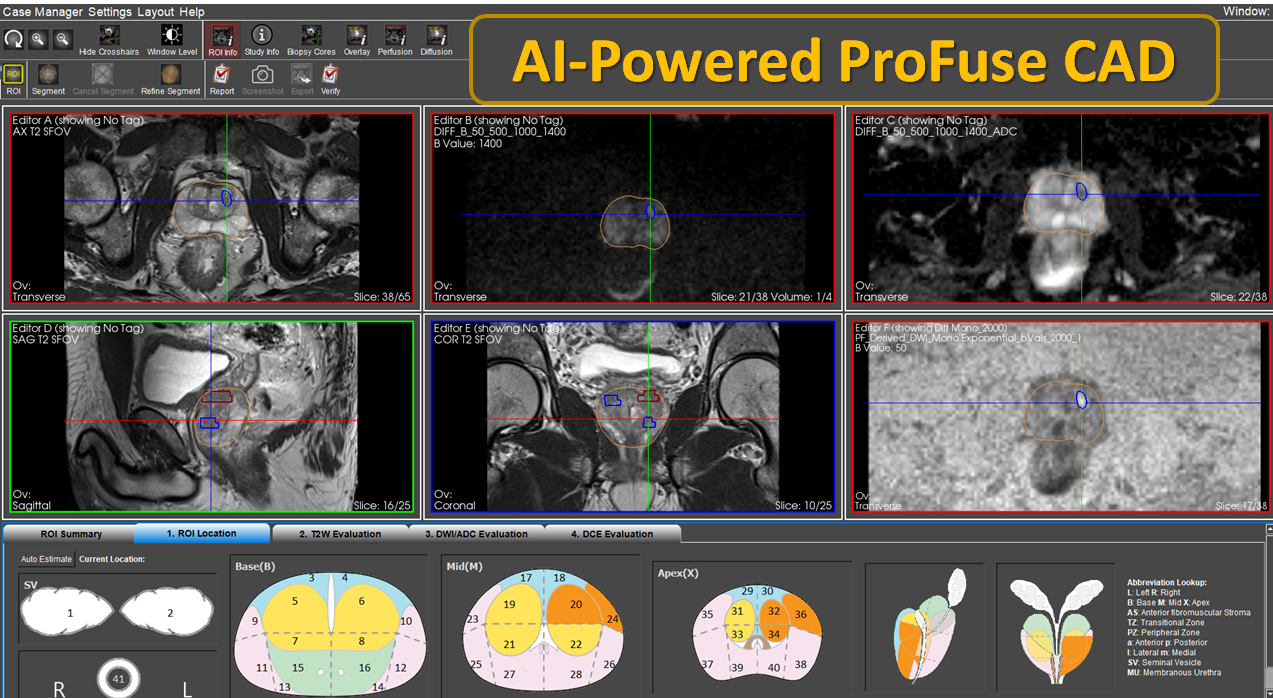Open the Layout menu
The height and width of the screenshot is (698, 1273).
pyautogui.click(x=156, y=12)
